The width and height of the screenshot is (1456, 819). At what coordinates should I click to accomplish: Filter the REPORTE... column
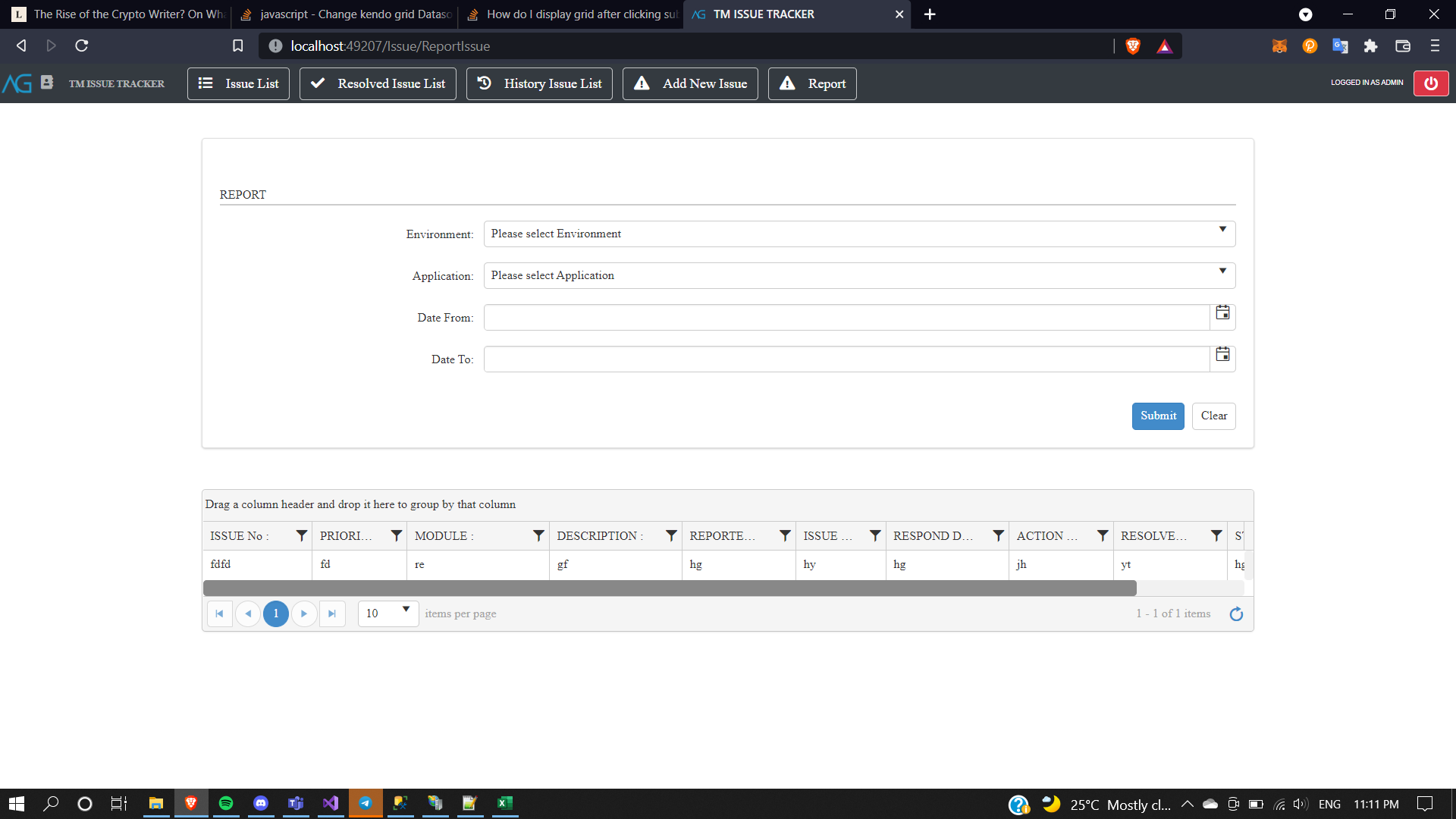click(785, 536)
